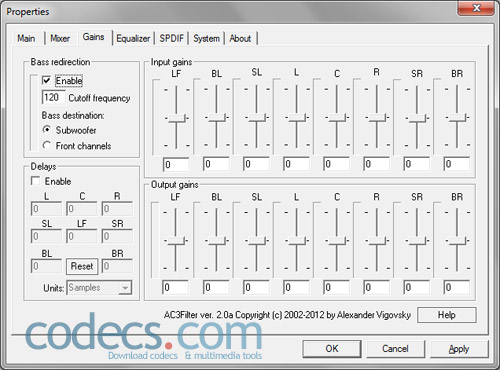500x370 pixels.
Task: Click the BR delay field
Action: 117,266
